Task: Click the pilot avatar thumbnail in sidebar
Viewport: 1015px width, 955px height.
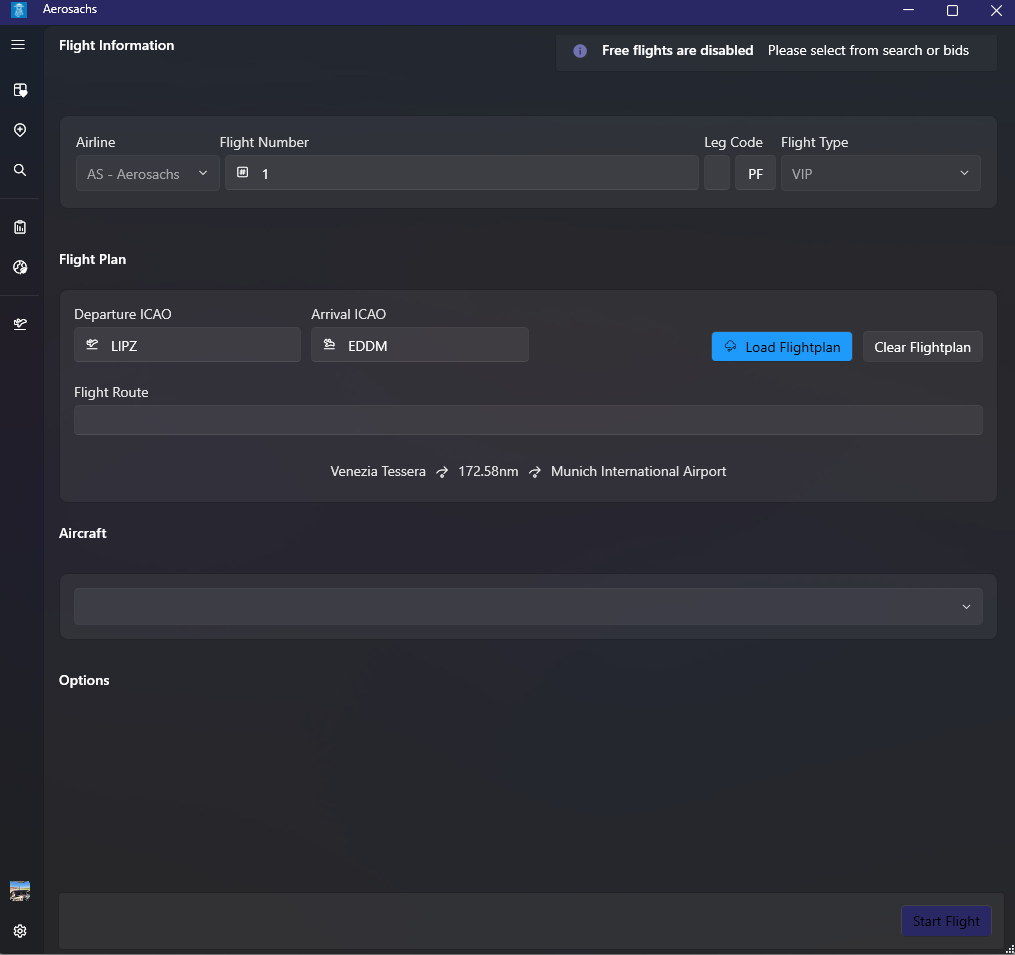Action: 19,891
